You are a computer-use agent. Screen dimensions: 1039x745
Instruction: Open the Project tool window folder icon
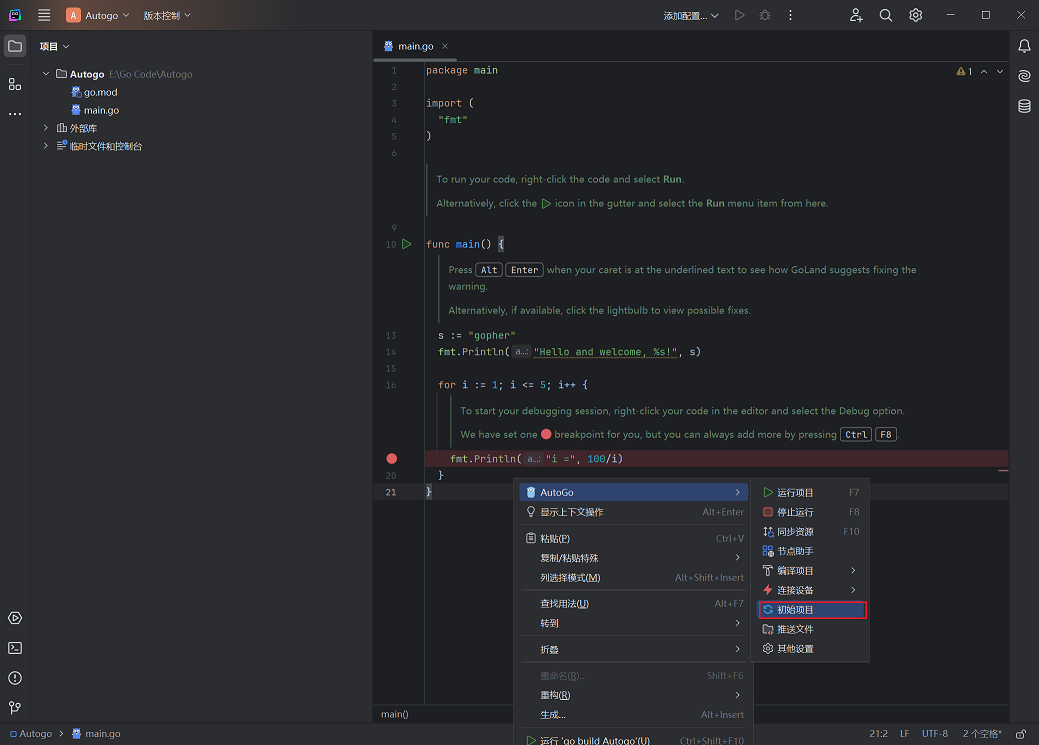click(x=15, y=46)
